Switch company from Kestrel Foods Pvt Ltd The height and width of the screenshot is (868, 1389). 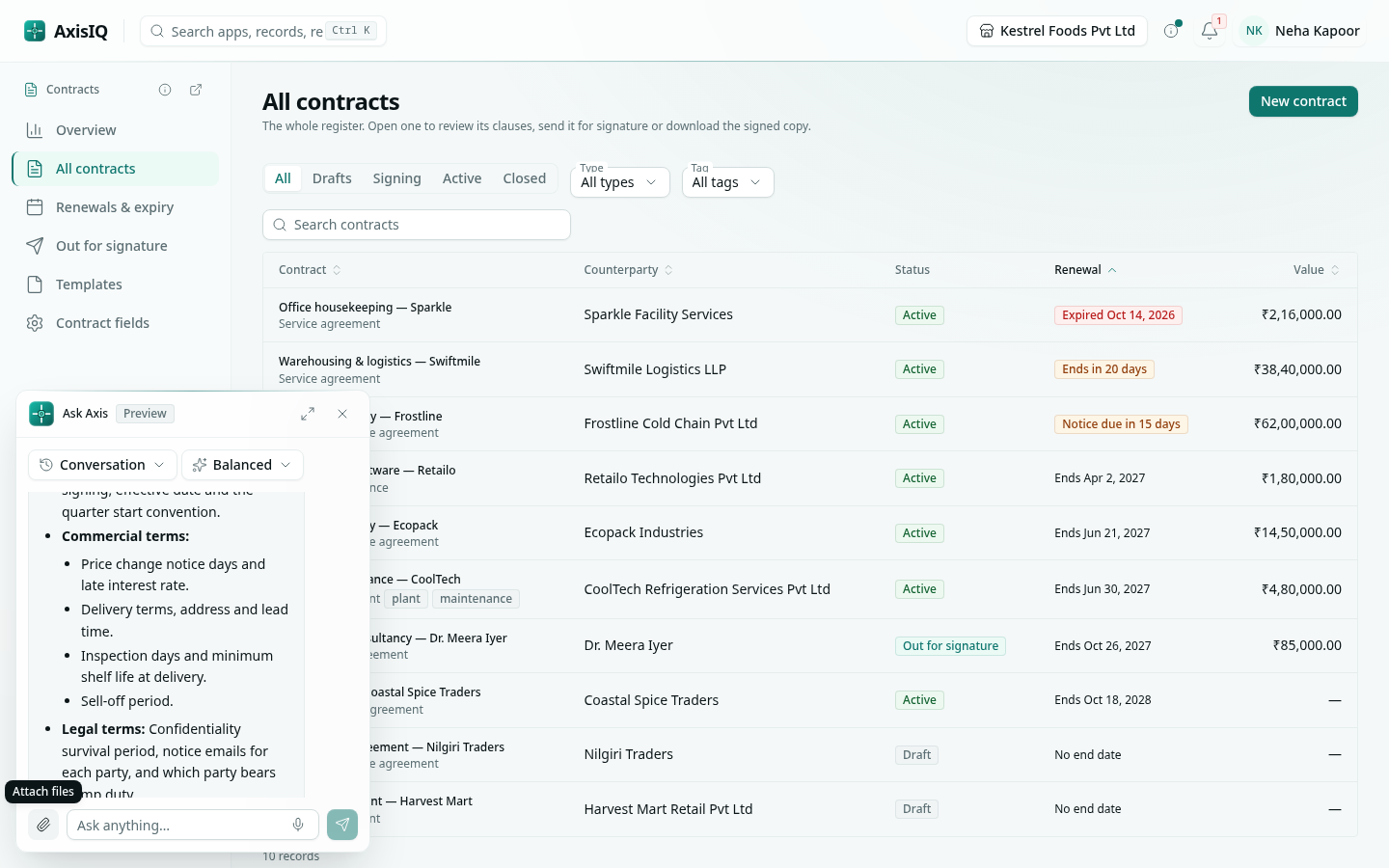coord(1057,31)
